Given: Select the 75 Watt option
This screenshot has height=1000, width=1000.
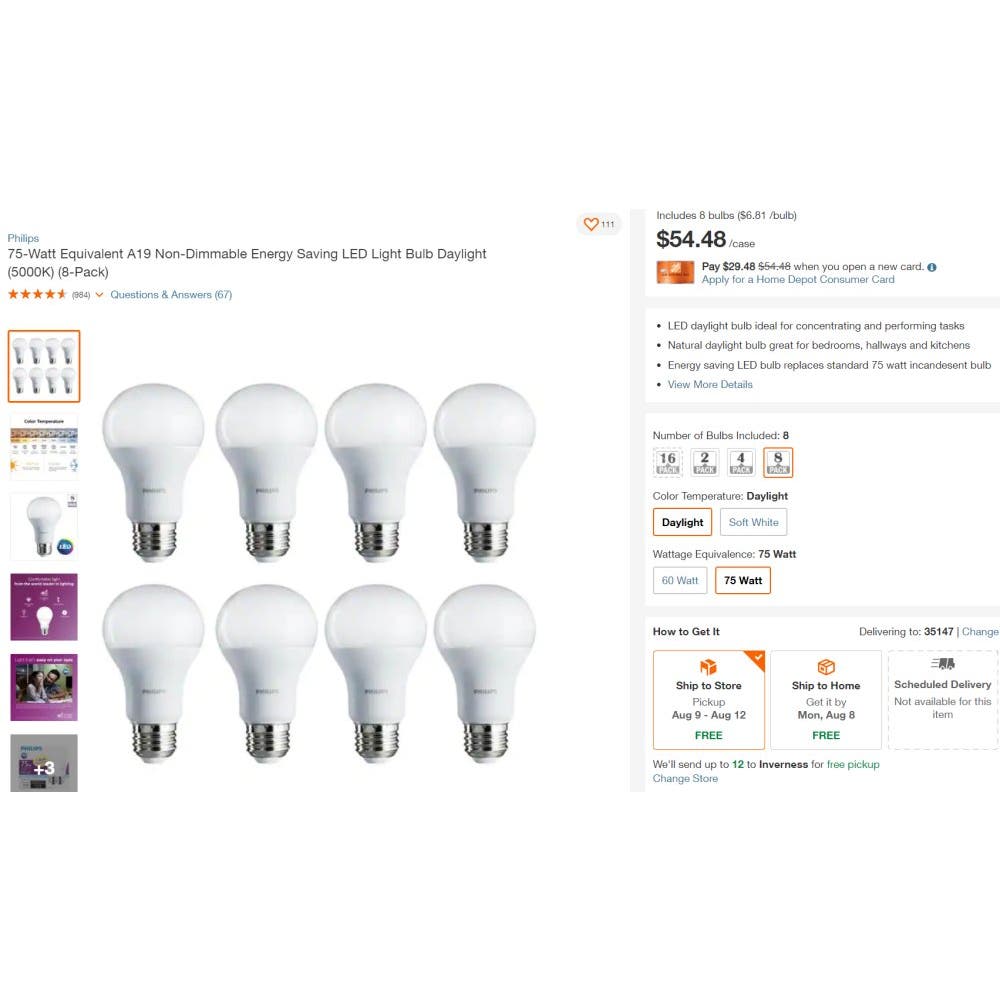Looking at the screenshot, I should tap(743, 580).
